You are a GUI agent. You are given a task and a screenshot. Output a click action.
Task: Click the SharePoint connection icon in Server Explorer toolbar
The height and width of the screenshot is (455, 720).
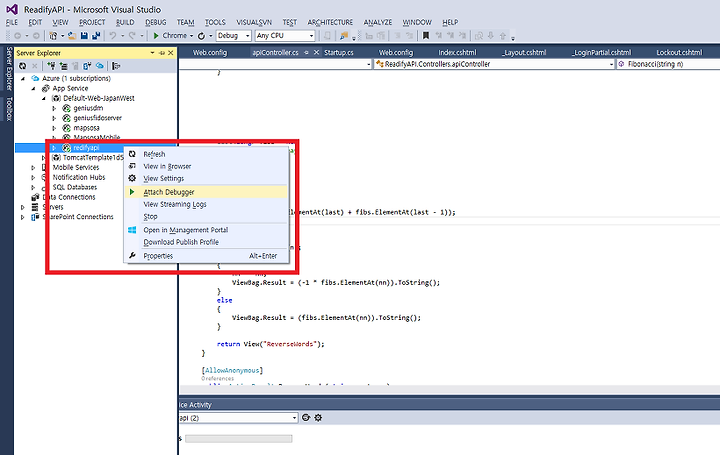tap(87, 66)
